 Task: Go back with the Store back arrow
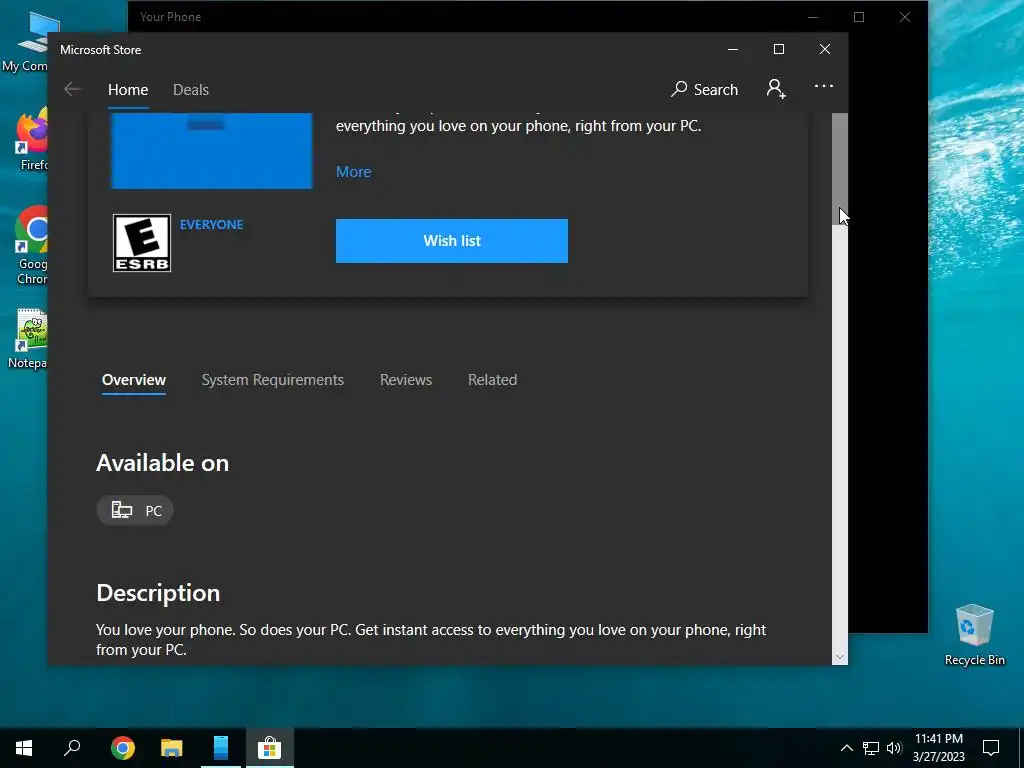coord(72,89)
